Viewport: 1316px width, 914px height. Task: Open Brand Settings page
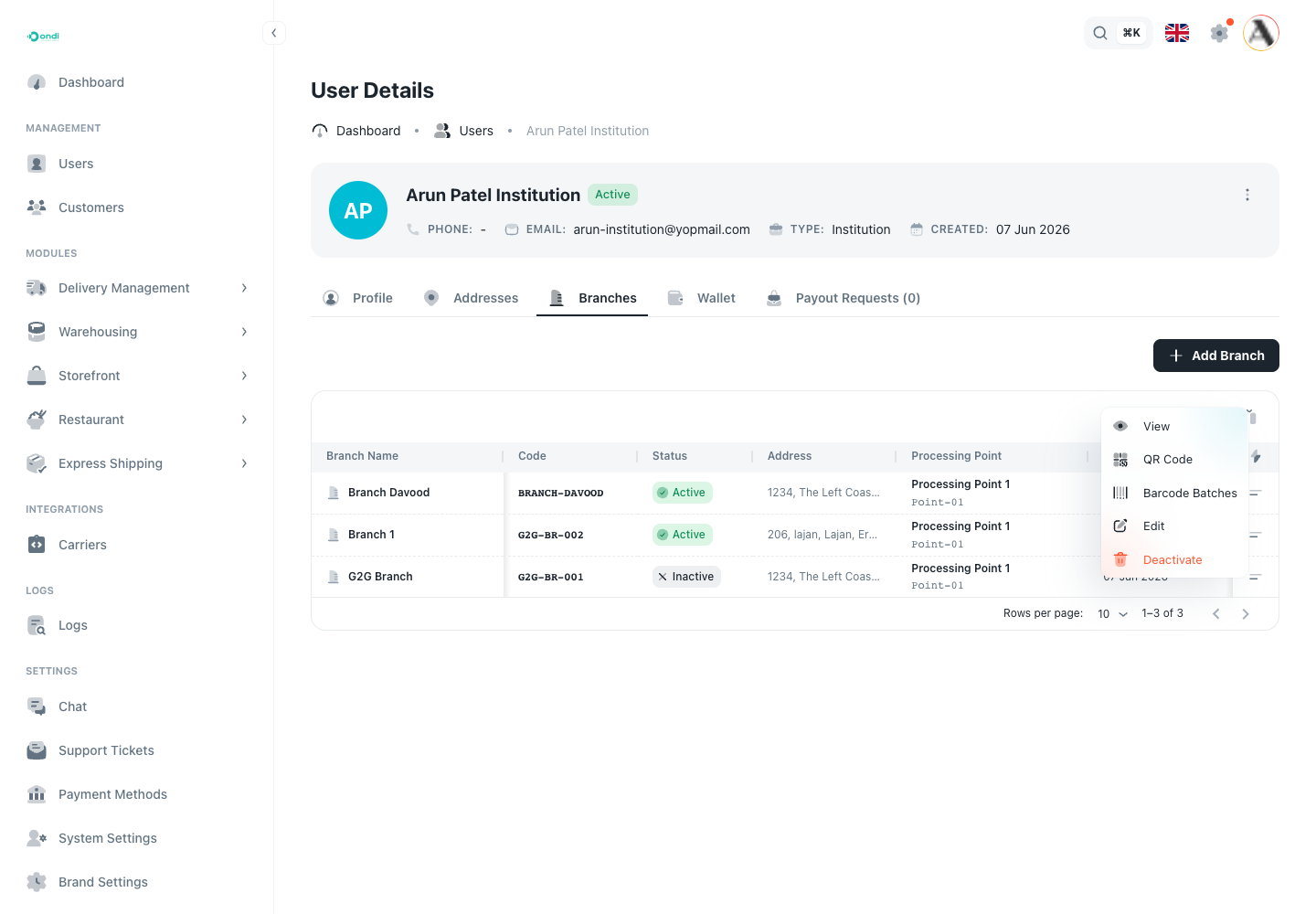point(137,882)
